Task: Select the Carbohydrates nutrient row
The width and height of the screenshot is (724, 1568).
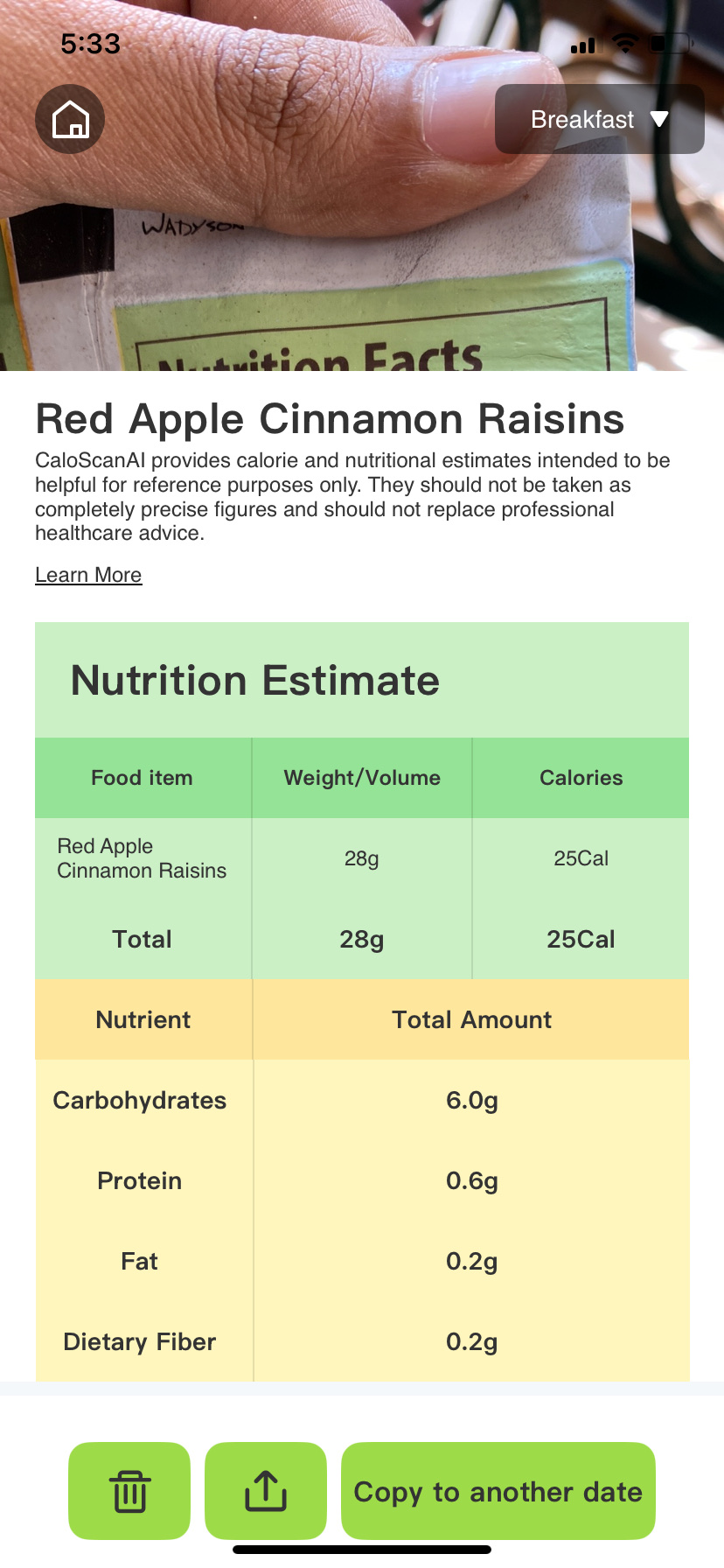Action: [140, 1100]
